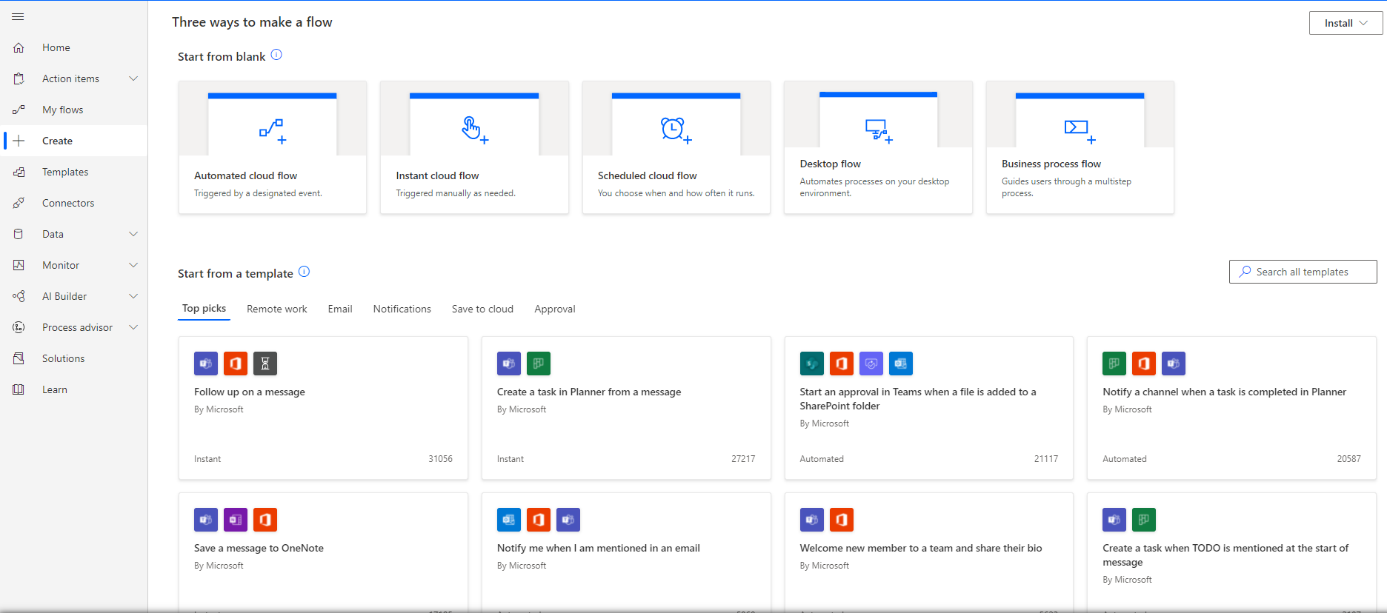Click Office icon on Notify a channel card

click(1144, 363)
